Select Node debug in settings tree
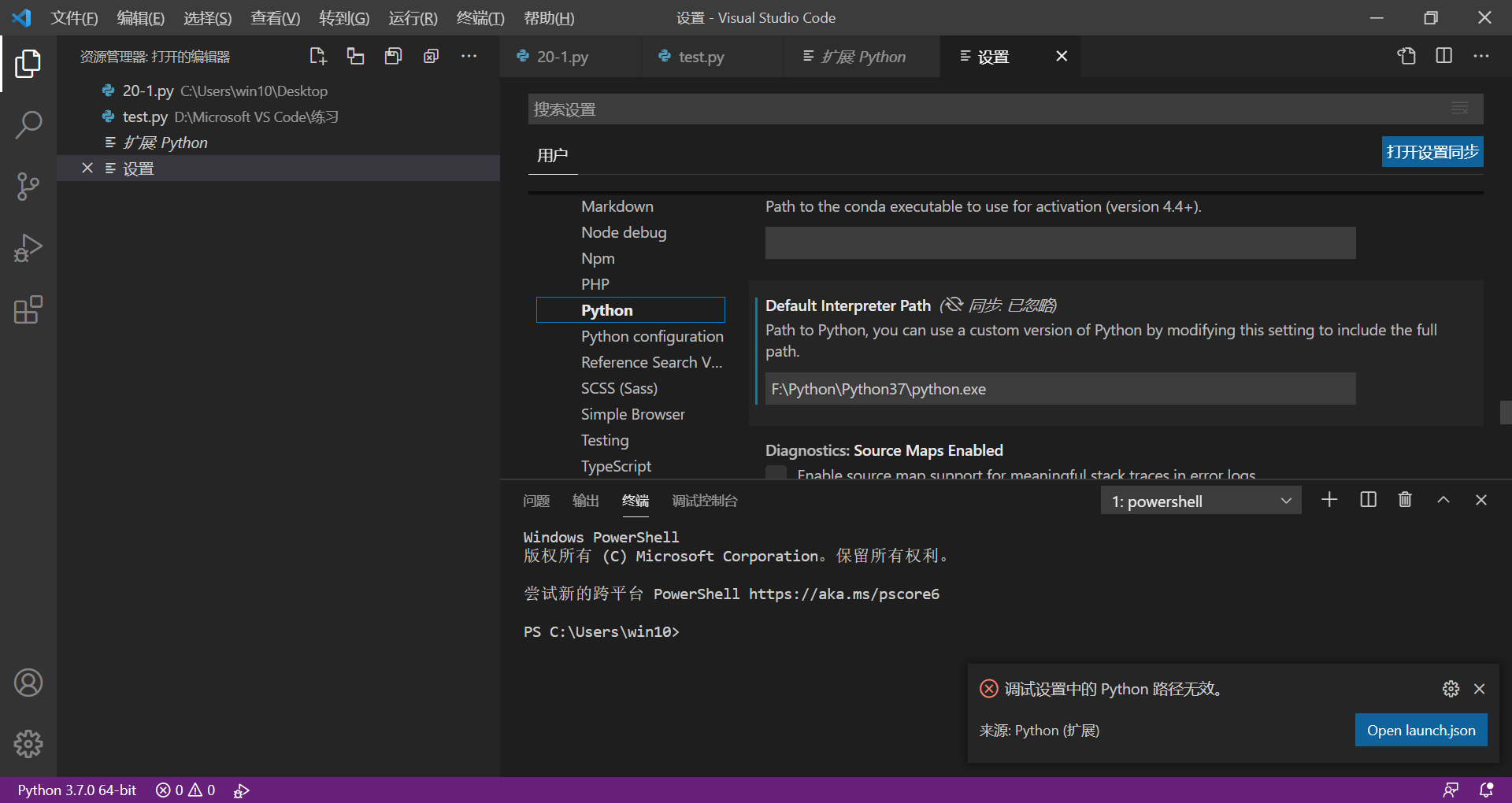 click(x=624, y=232)
